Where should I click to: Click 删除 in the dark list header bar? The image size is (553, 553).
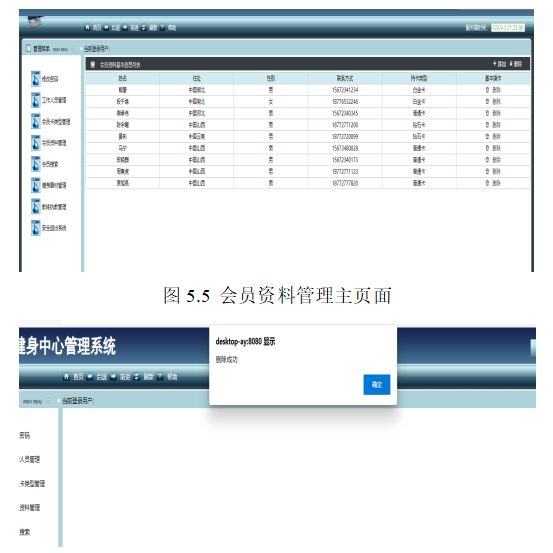click(x=516, y=64)
